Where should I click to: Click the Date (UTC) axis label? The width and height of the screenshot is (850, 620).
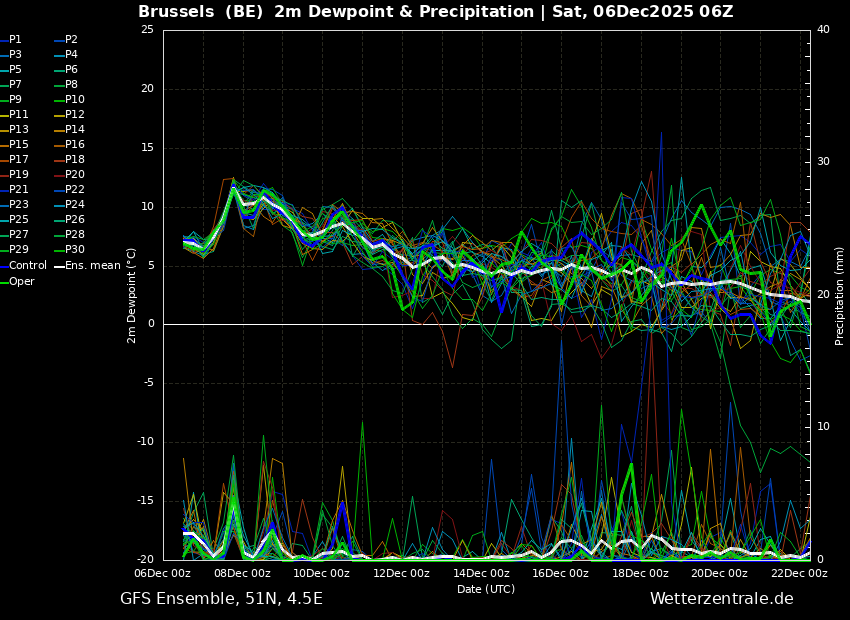pos(486,589)
